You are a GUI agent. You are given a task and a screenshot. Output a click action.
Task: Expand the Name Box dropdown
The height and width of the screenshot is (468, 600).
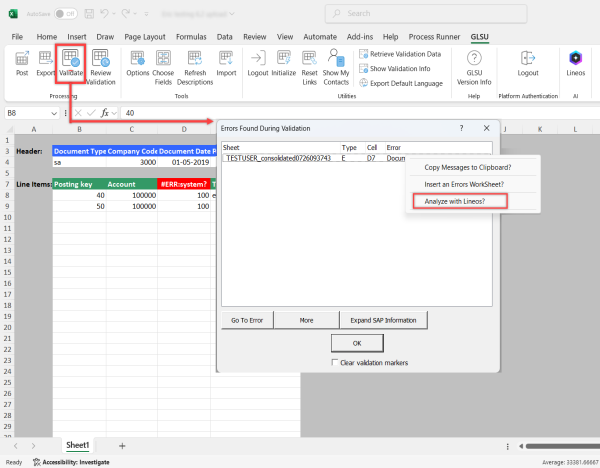pyautogui.click(x=54, y=113)
